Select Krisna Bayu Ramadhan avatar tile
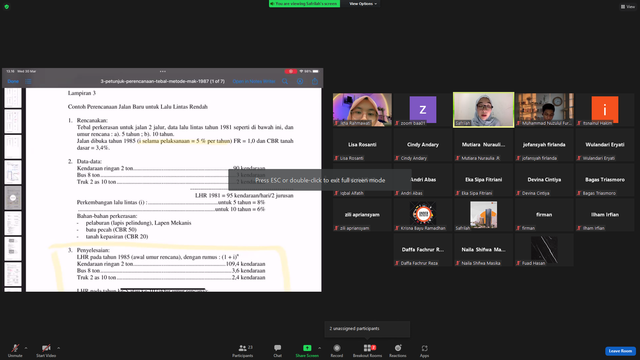The image size is (640, 360). pos(423,215)
